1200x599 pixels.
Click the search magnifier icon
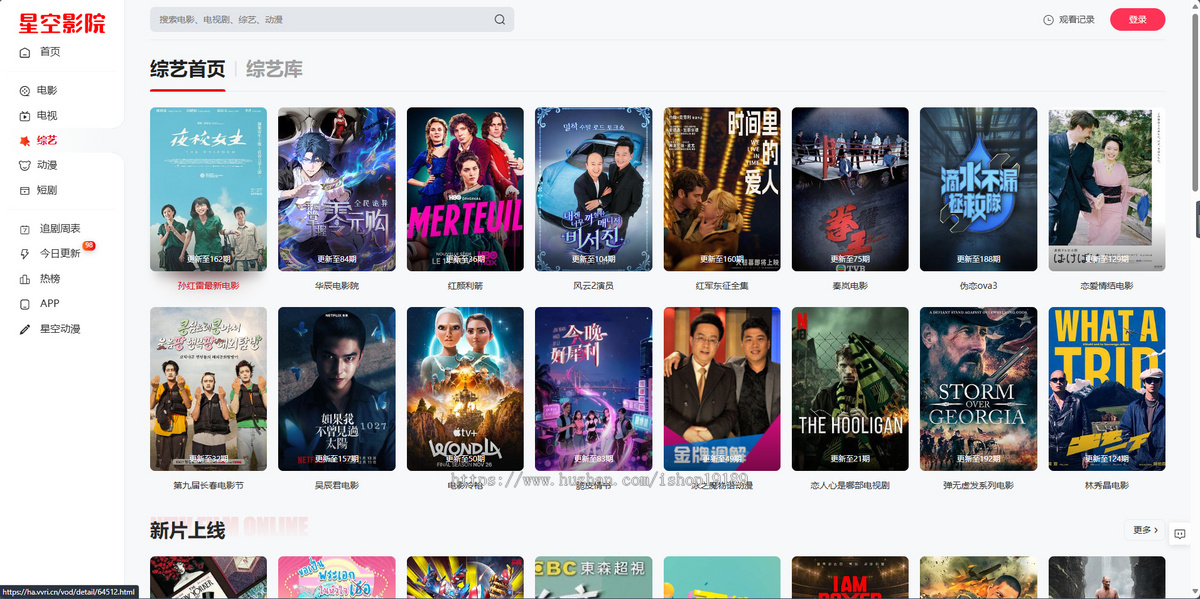[500, 19]
